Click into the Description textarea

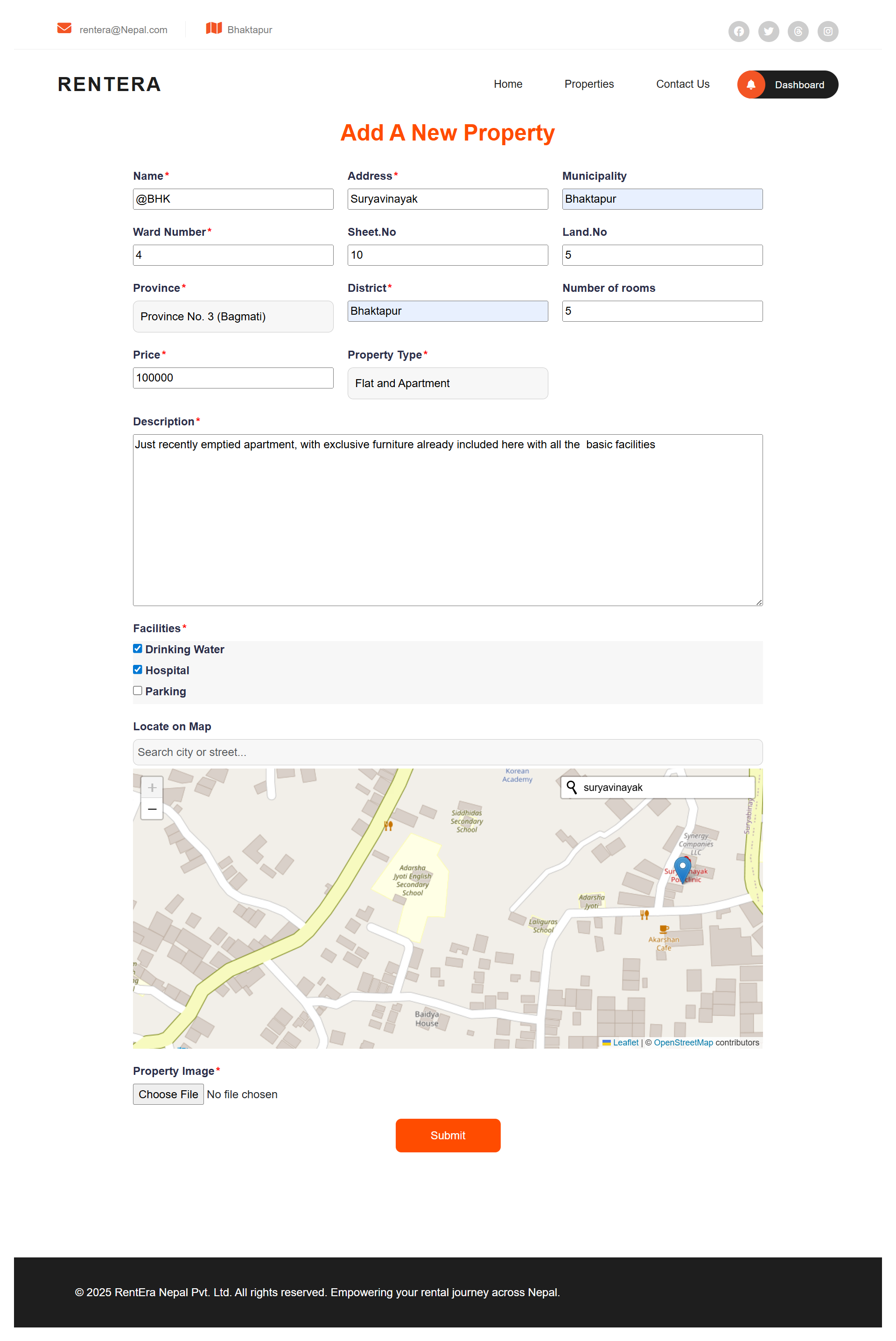pyautogui.click(x=448, y=520)
